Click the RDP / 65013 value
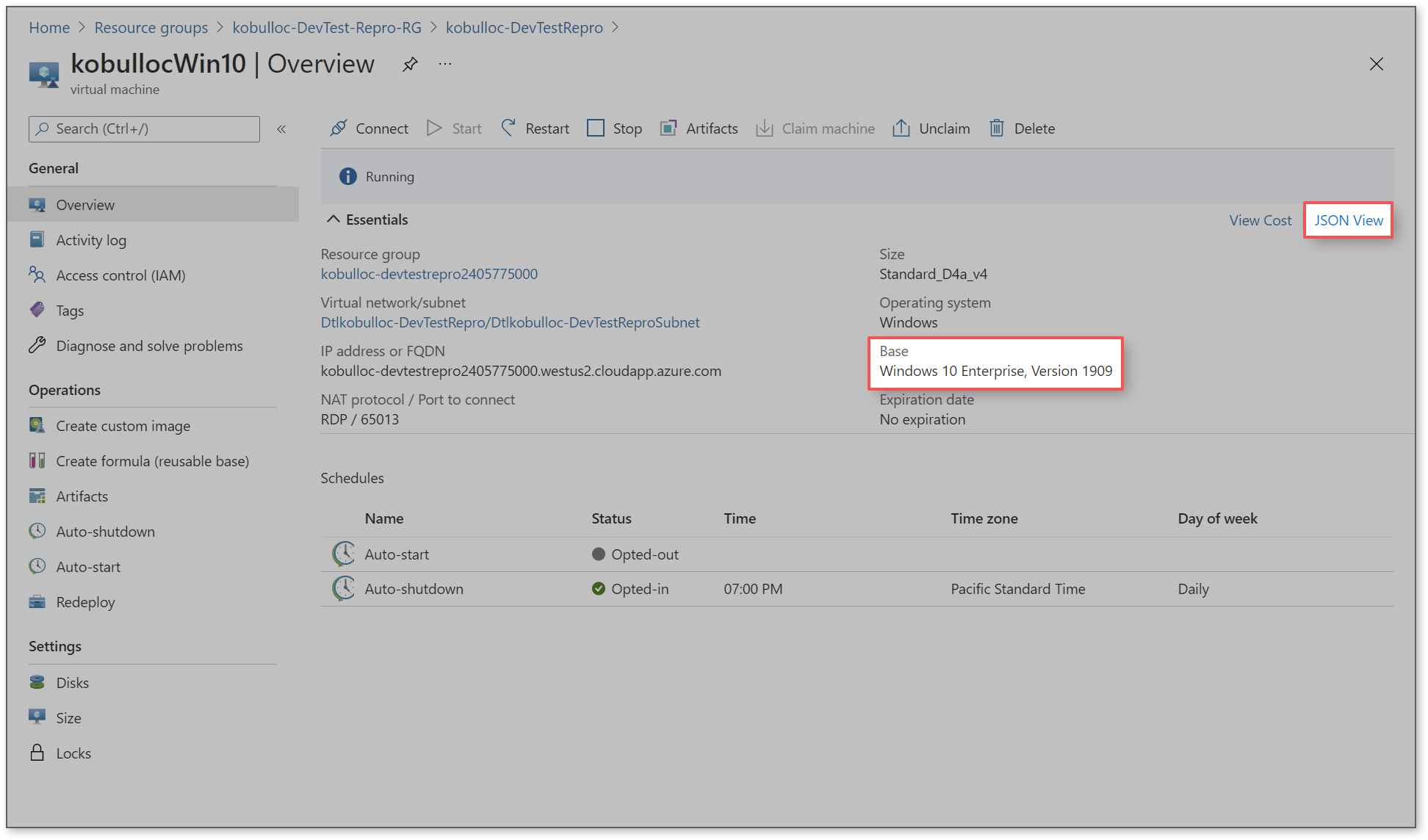 (x=360, y=419)
